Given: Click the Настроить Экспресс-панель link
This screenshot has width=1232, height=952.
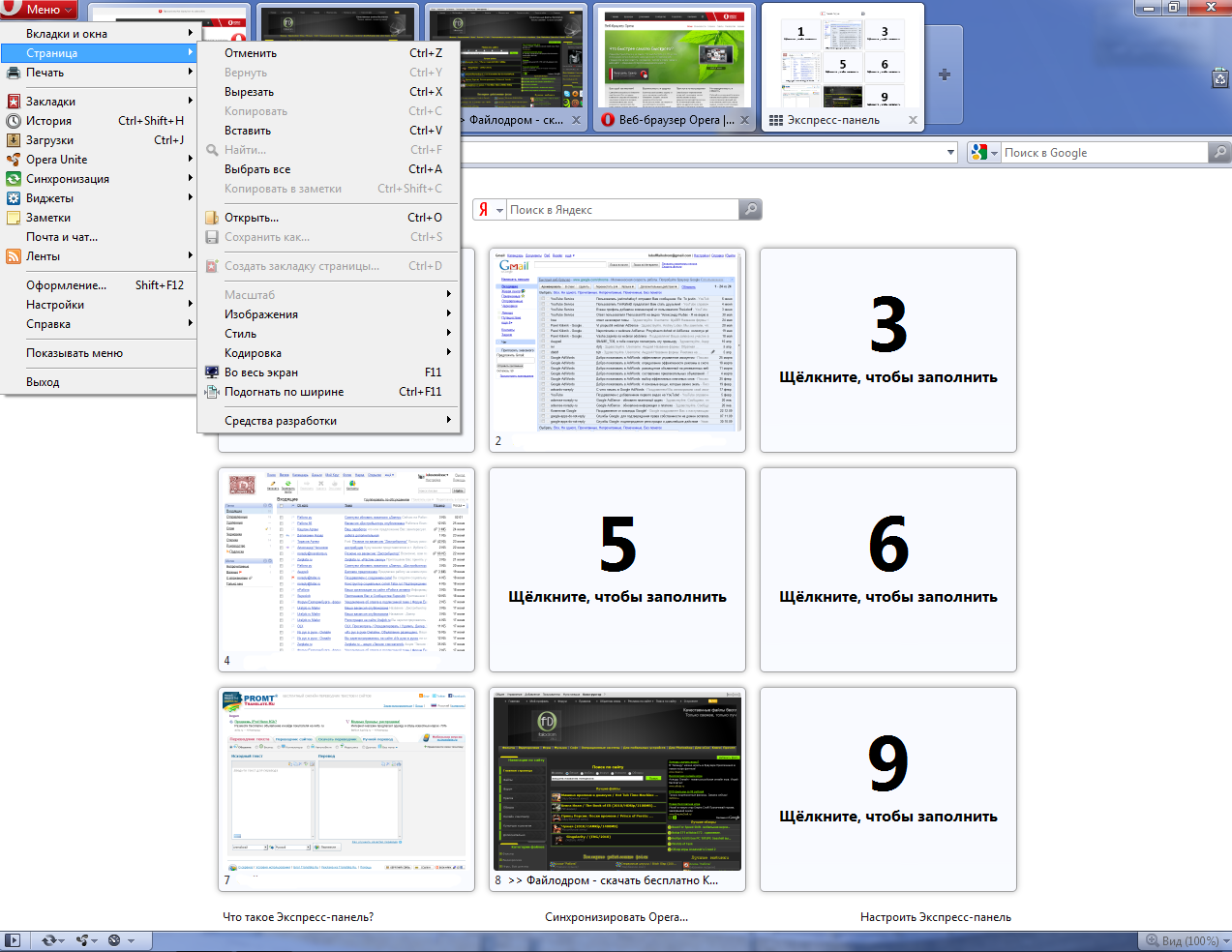Looking at the screenshot, I should coord(936,917).
